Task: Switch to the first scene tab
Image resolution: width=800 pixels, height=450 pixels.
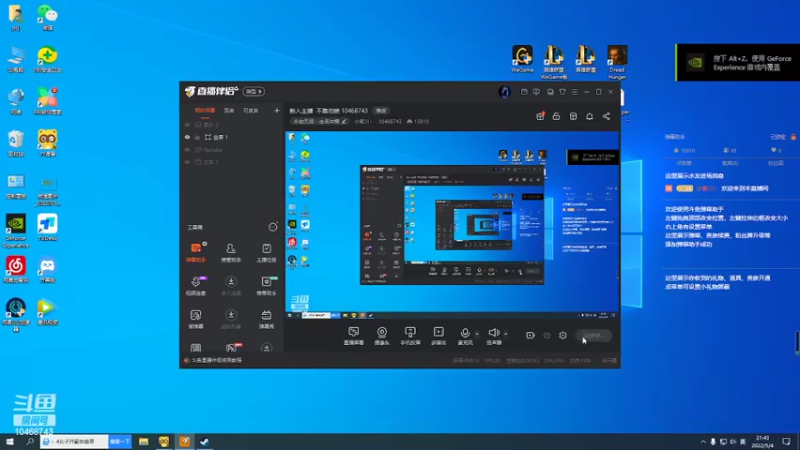Action: (205, 110)
